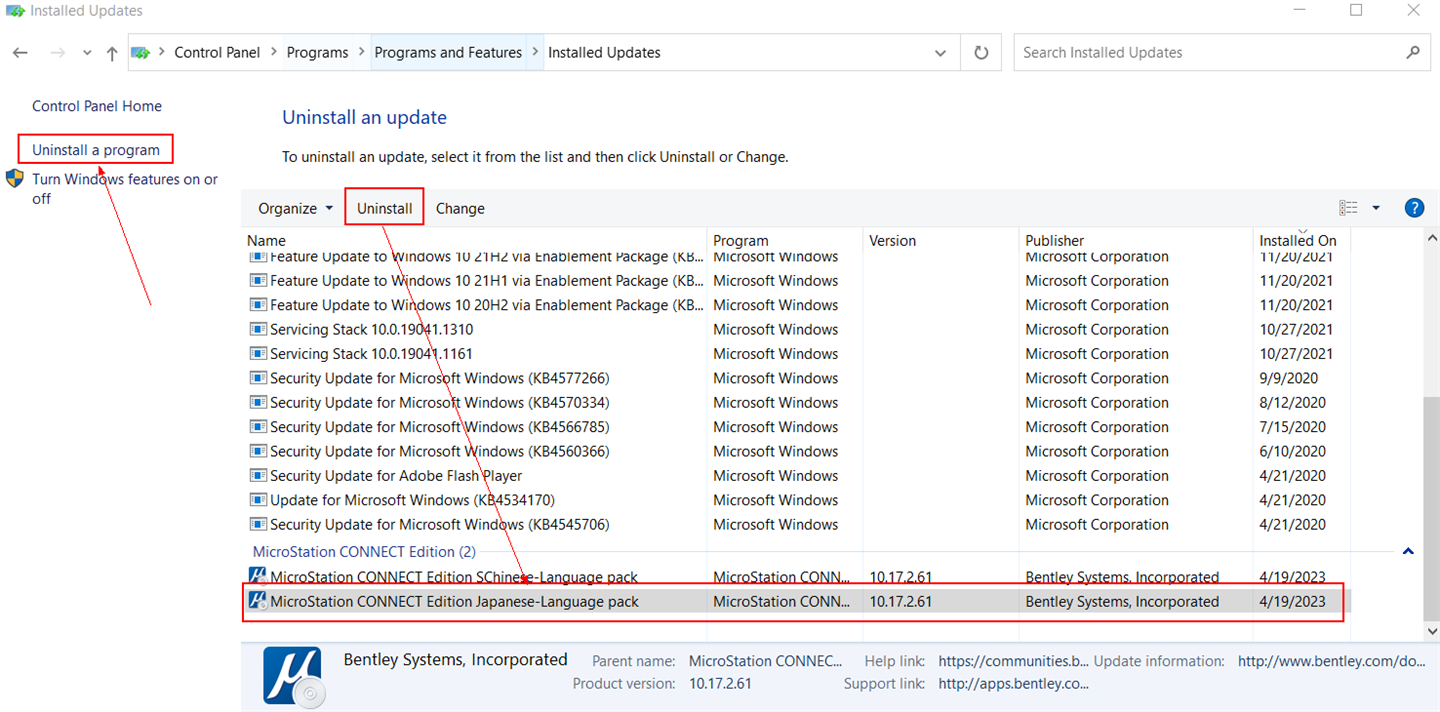Image resolution: width=1440 pixels, height=712 pixels.
Task: Open the Programs breadcrumb
Action: tap(317, 53)
